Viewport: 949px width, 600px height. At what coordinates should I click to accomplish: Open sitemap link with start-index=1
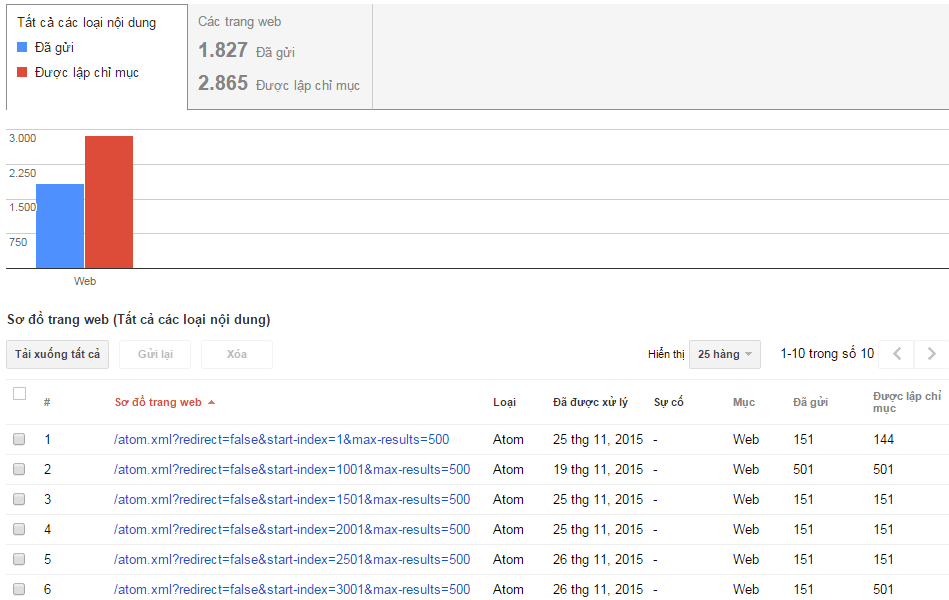click(281, 440)
